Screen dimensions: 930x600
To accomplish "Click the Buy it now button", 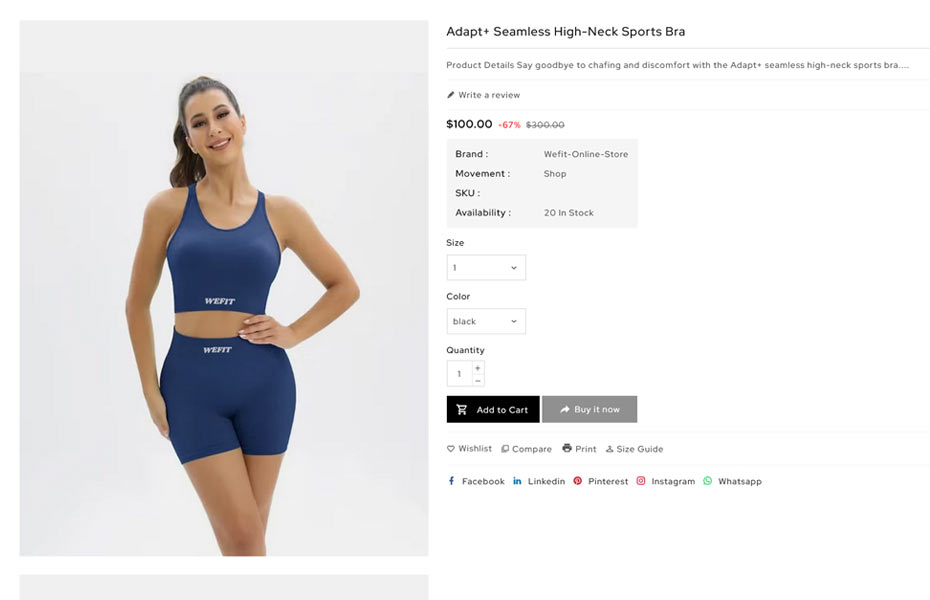I will tap(590, 409).
